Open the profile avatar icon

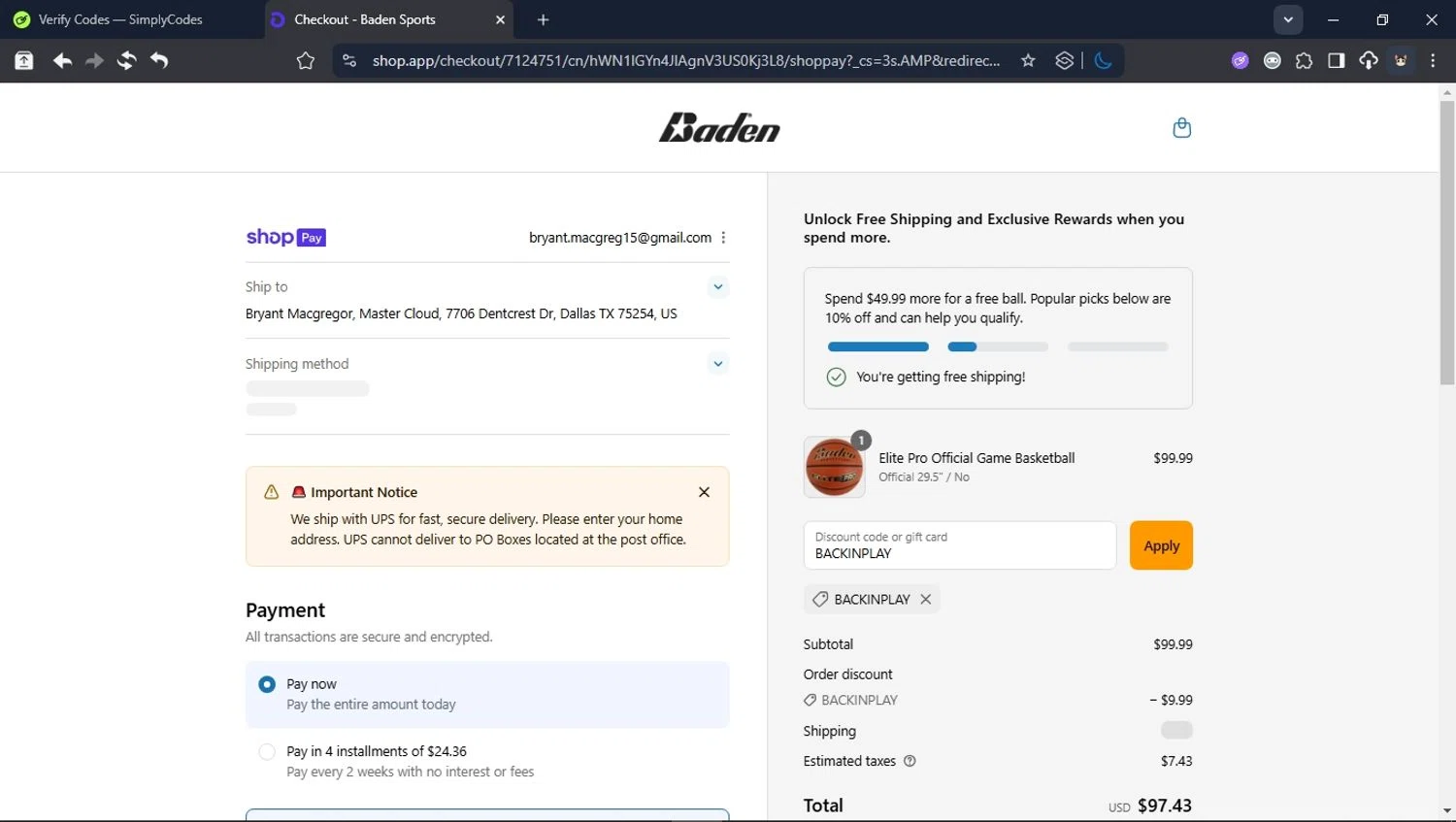1401,60
